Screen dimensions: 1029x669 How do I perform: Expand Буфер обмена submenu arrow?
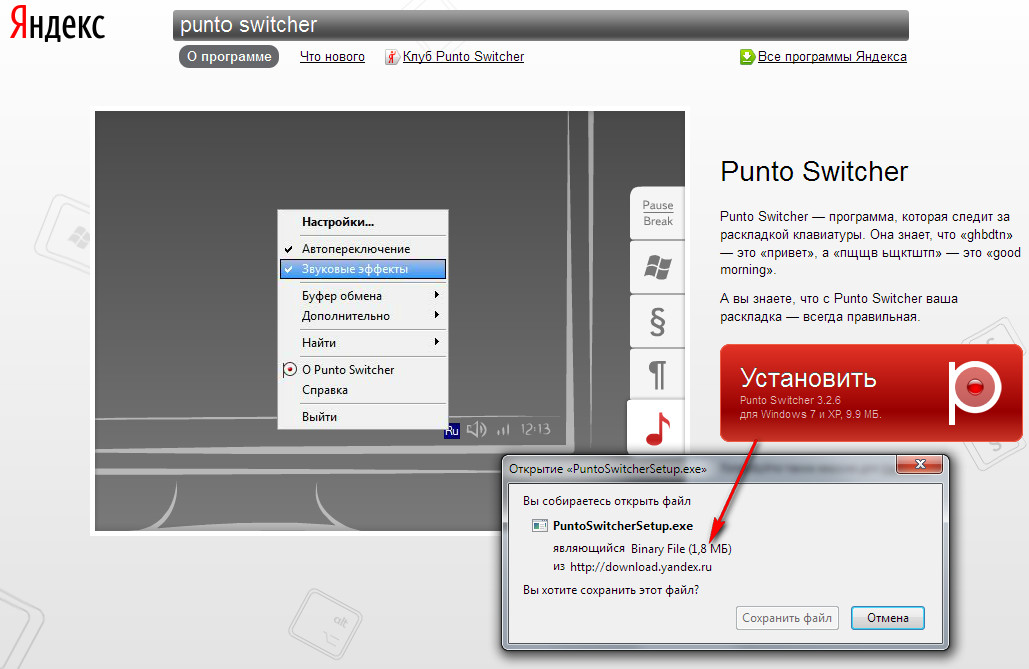(x=436, y=295)
